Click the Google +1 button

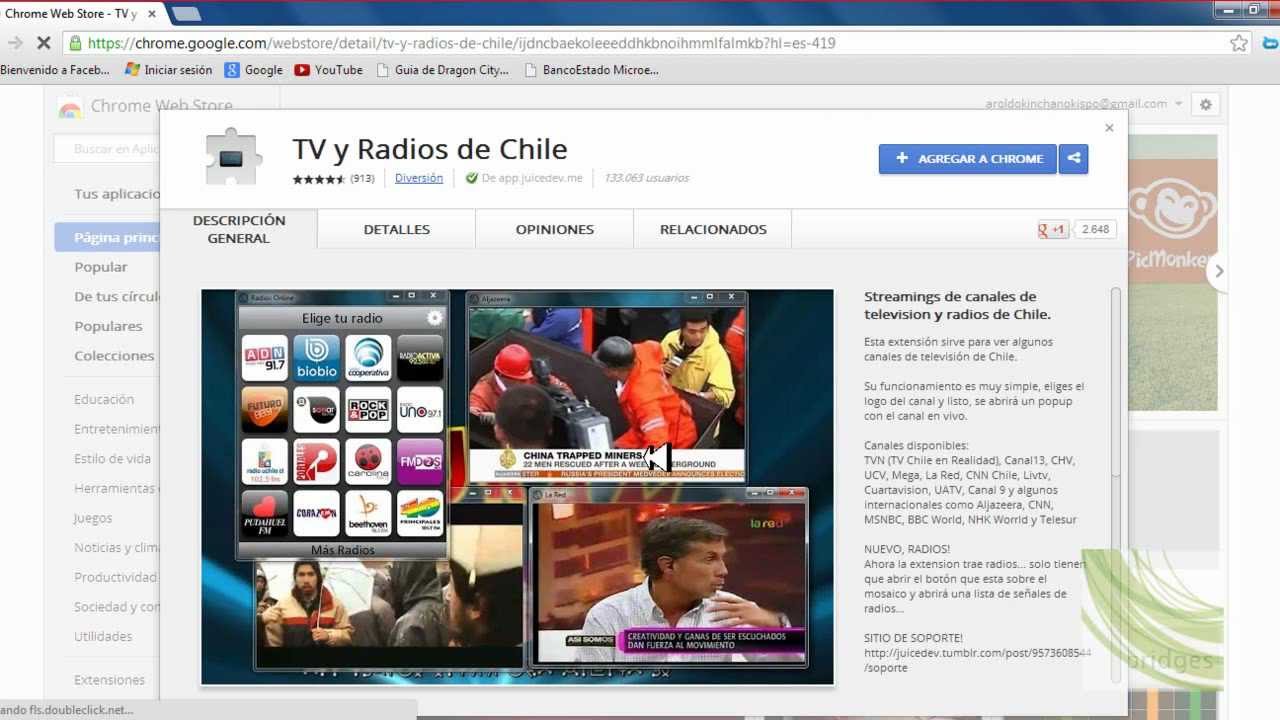1053,229
